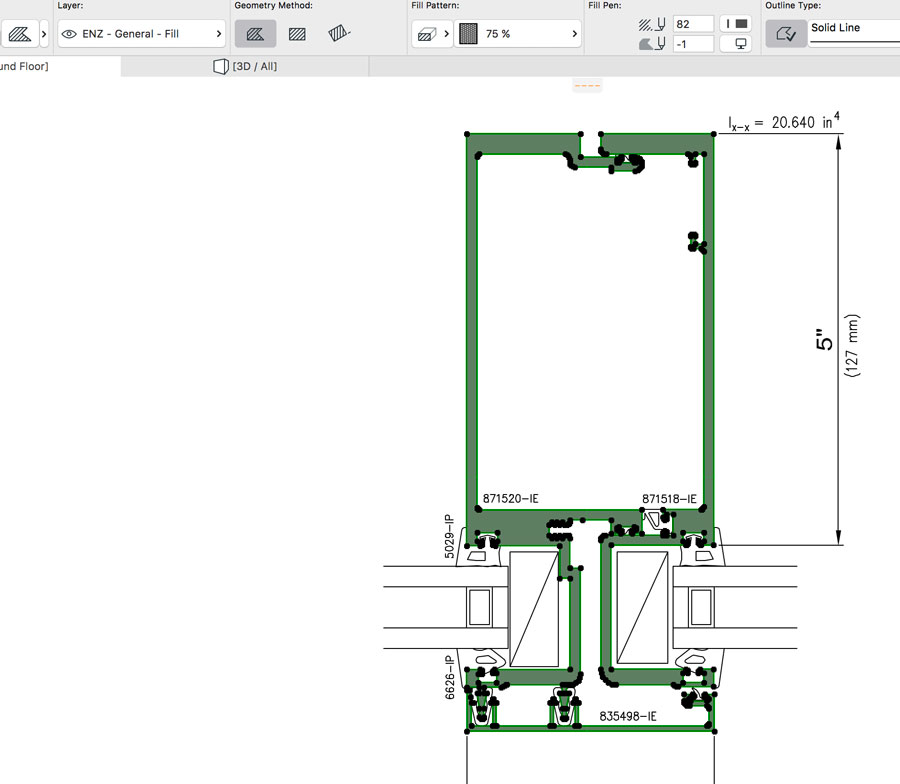The height and width of the screenshot is (784, 900).
Task: Toggle visibility eye of ENZ - General - Fill layer
Action: pyautogui.click(x=66, y=33)
